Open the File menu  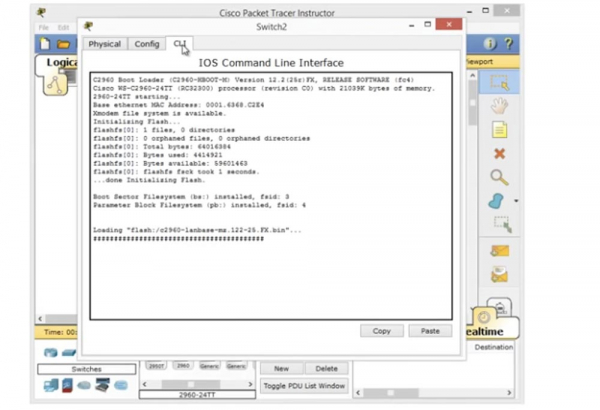tap(43, 27)
